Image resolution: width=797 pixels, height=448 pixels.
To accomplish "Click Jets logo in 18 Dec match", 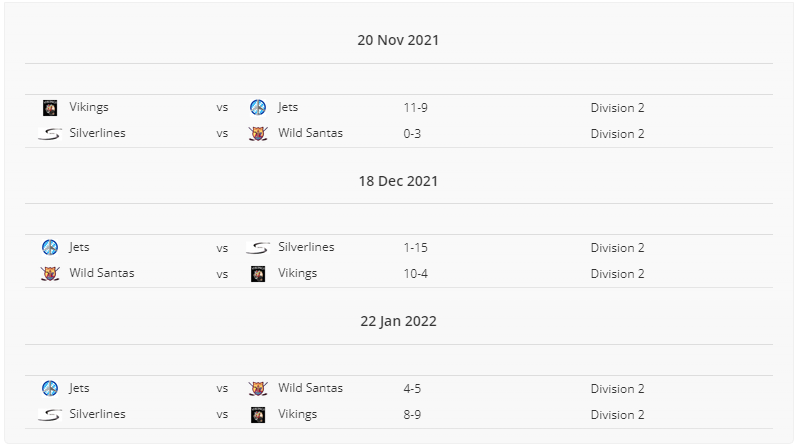I will pos(50,248).
